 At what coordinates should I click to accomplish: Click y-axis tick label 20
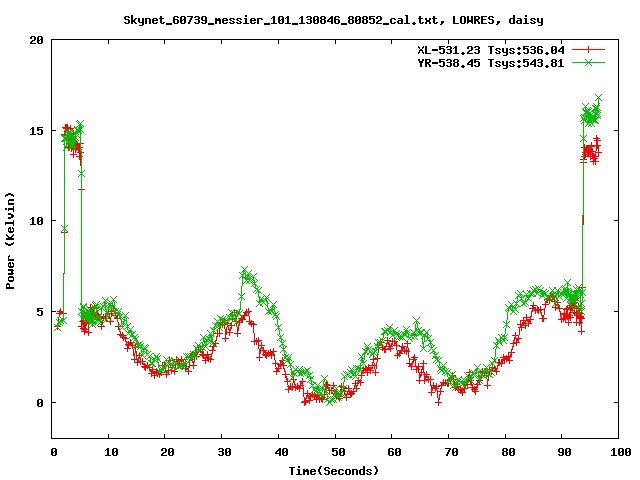click(36, 40)
